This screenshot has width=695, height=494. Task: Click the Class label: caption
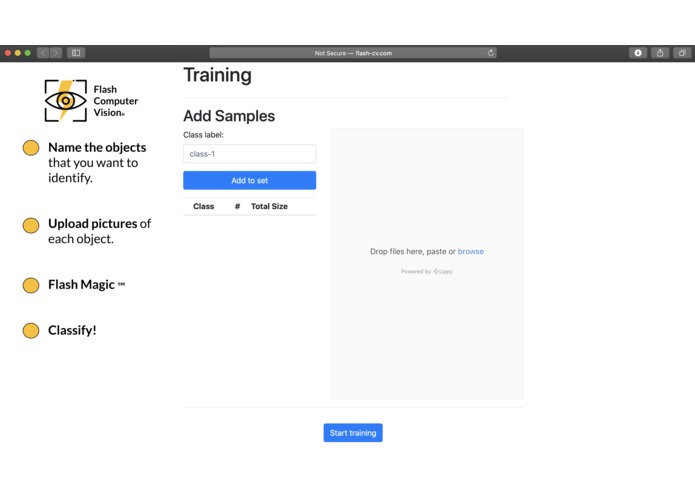click(x=203, y=135)
